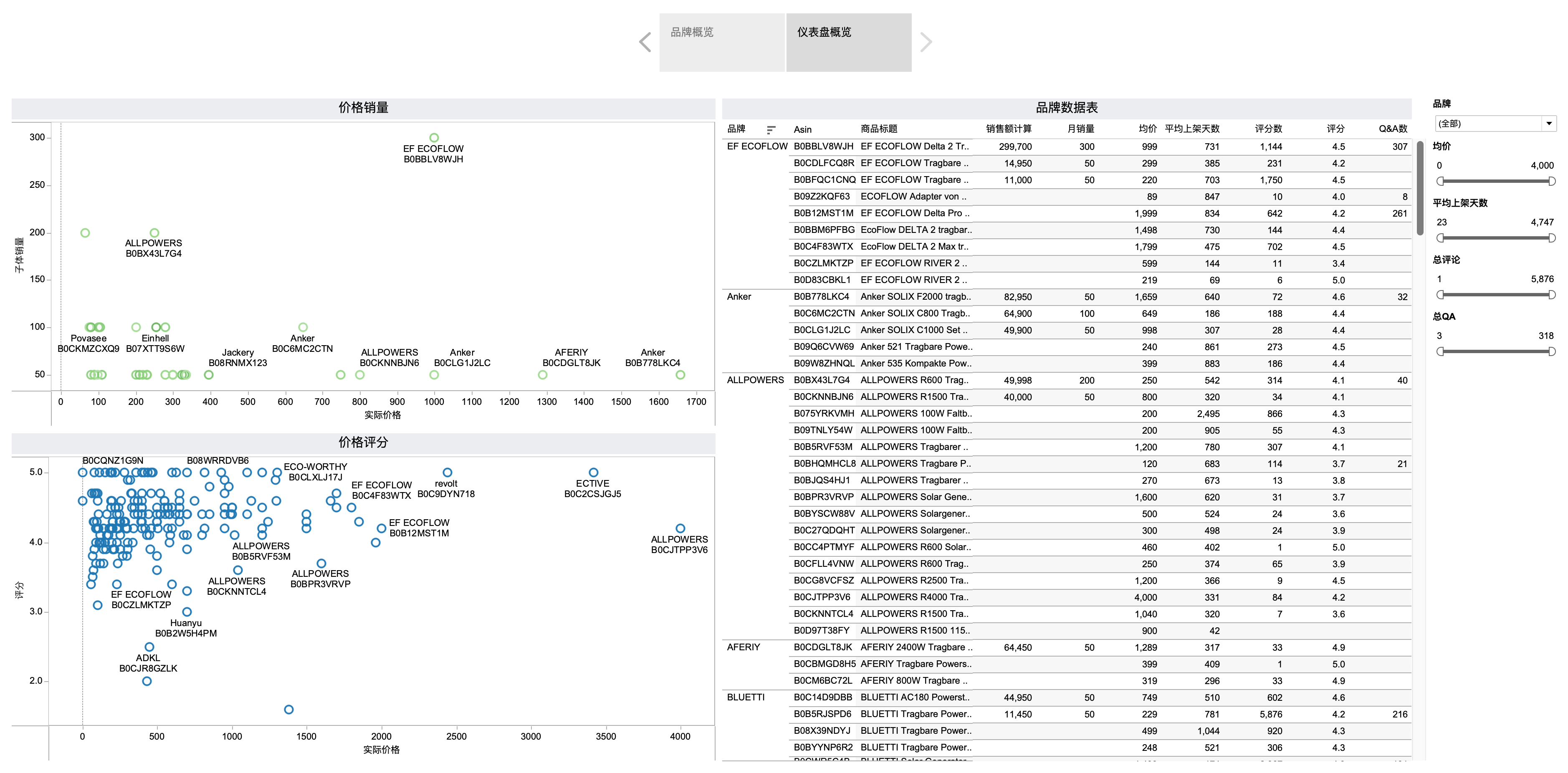The height and width of the screenshot is (773, 1568).
Task: Click the 'ECOFLOW Adapter von ..' product title
Action: click(x=913, y=197)
